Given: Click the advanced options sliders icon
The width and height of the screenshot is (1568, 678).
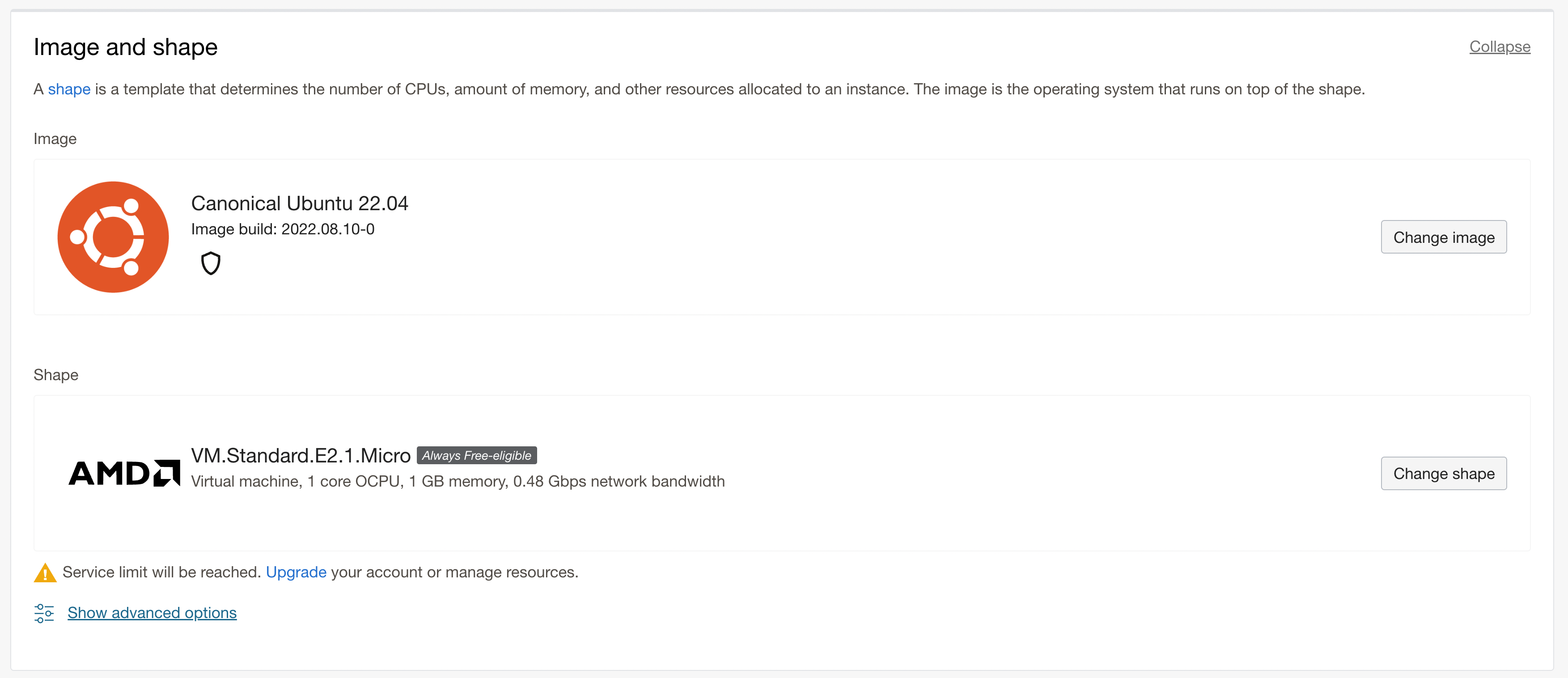Looking at the screenshot, I should [44, 613].
